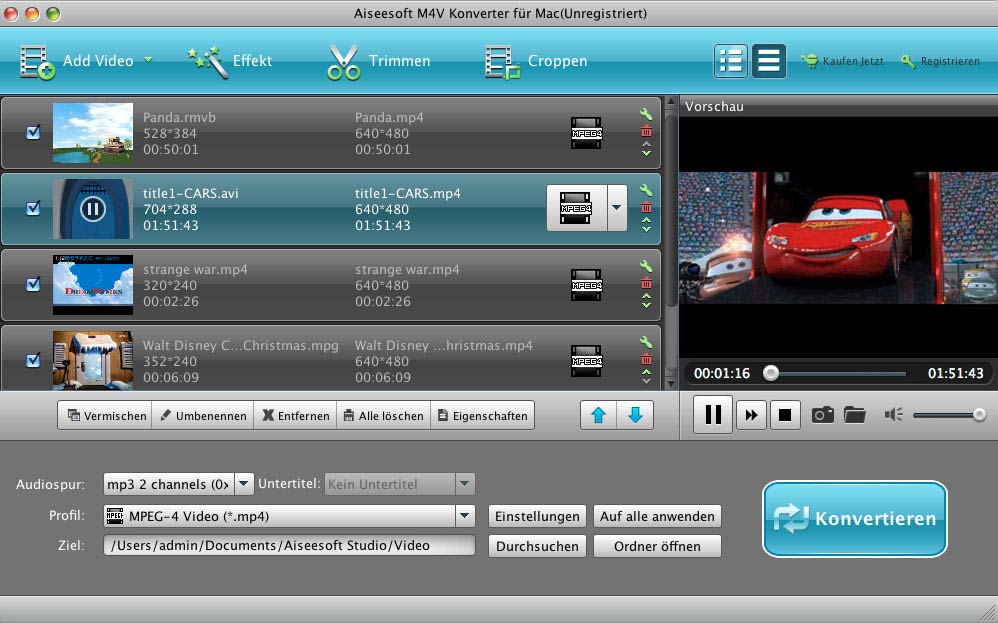Viewport: 998px width, 623px height.
Task: Open the Audiospur dropdown
Action: (x=244, y=484)
